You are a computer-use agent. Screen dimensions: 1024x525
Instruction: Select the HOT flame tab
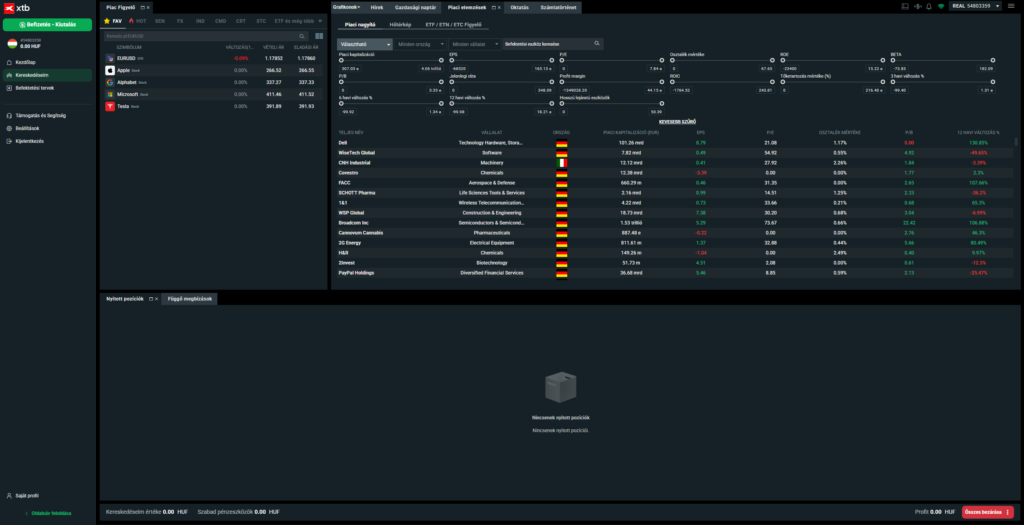(x=138, y=21)
